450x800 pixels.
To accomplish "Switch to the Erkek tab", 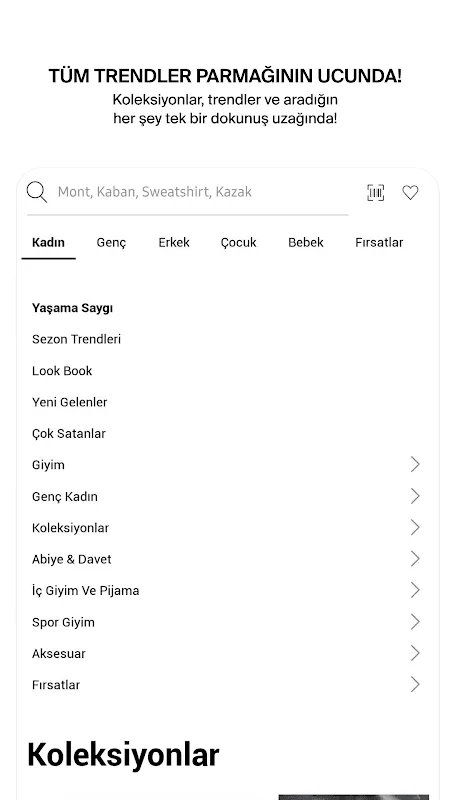I will point(174,242).
